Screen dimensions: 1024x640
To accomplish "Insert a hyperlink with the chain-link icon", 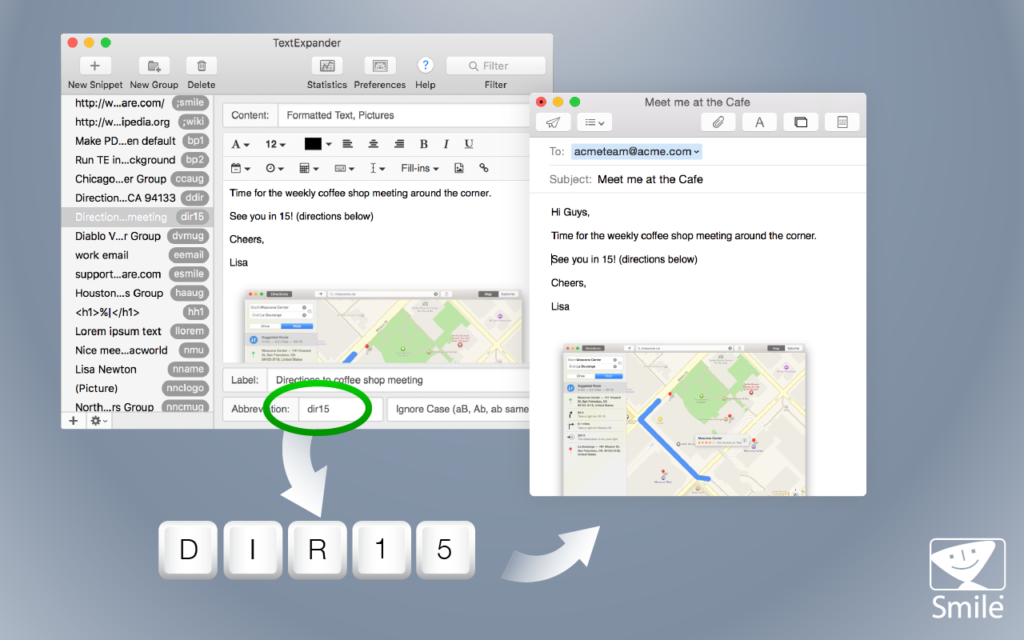I will point(484,168).
